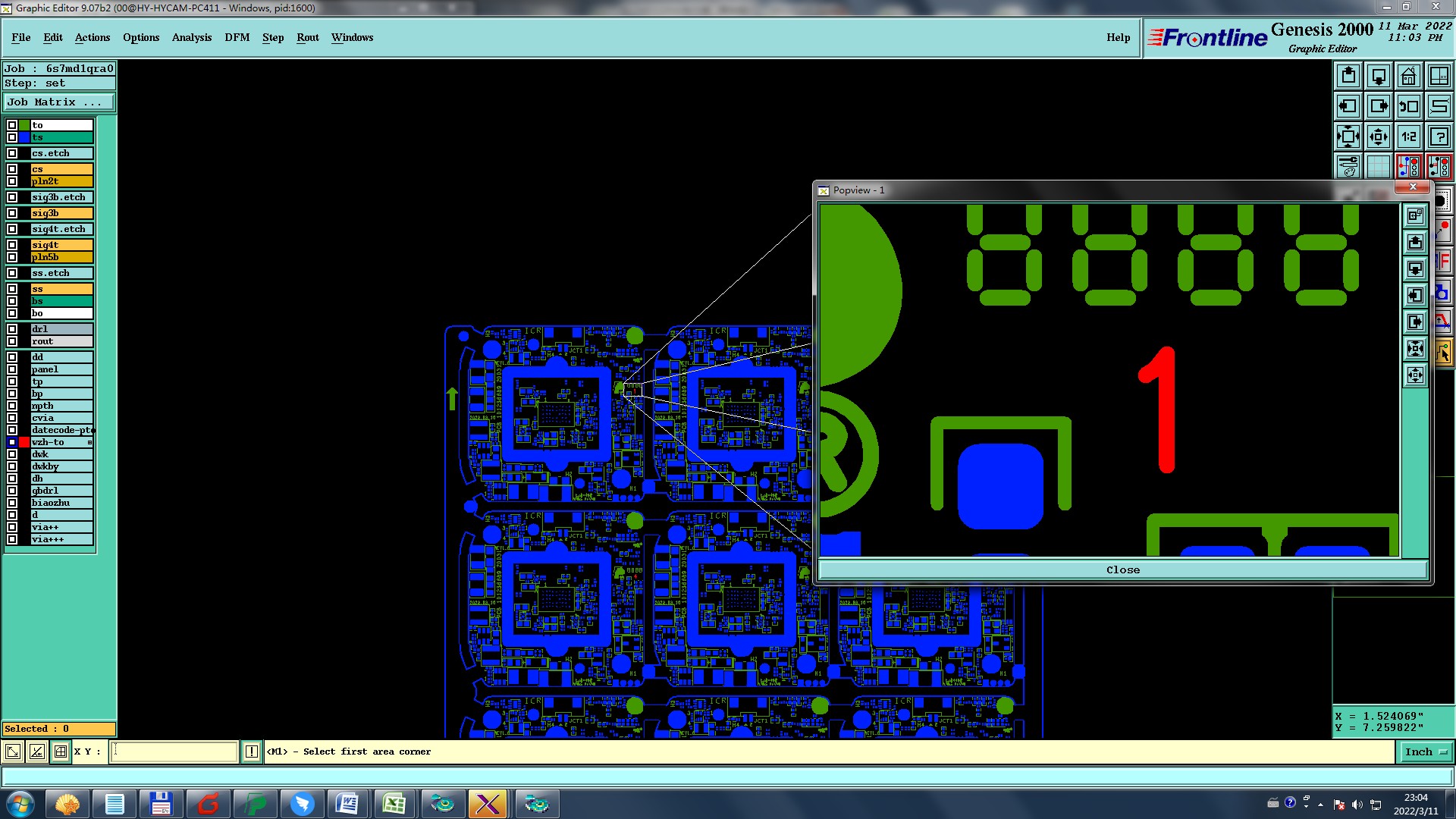Click the previous zoom view icon
The width and height of the screenshot is (1456, 819).
1409,106
